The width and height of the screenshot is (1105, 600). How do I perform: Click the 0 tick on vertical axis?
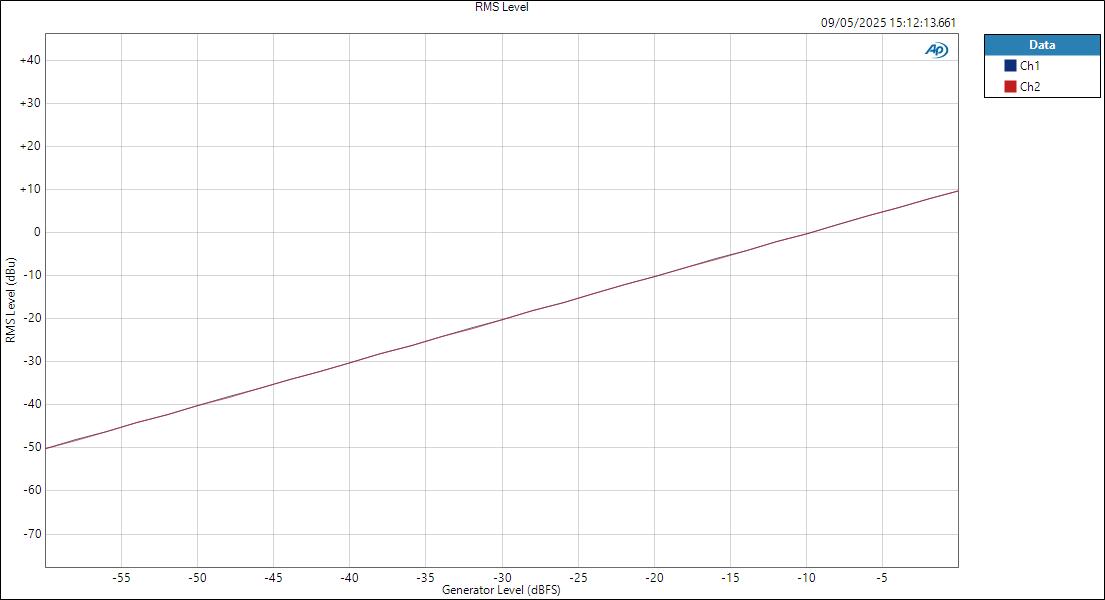pyautogui.click(x=37, y=233)
